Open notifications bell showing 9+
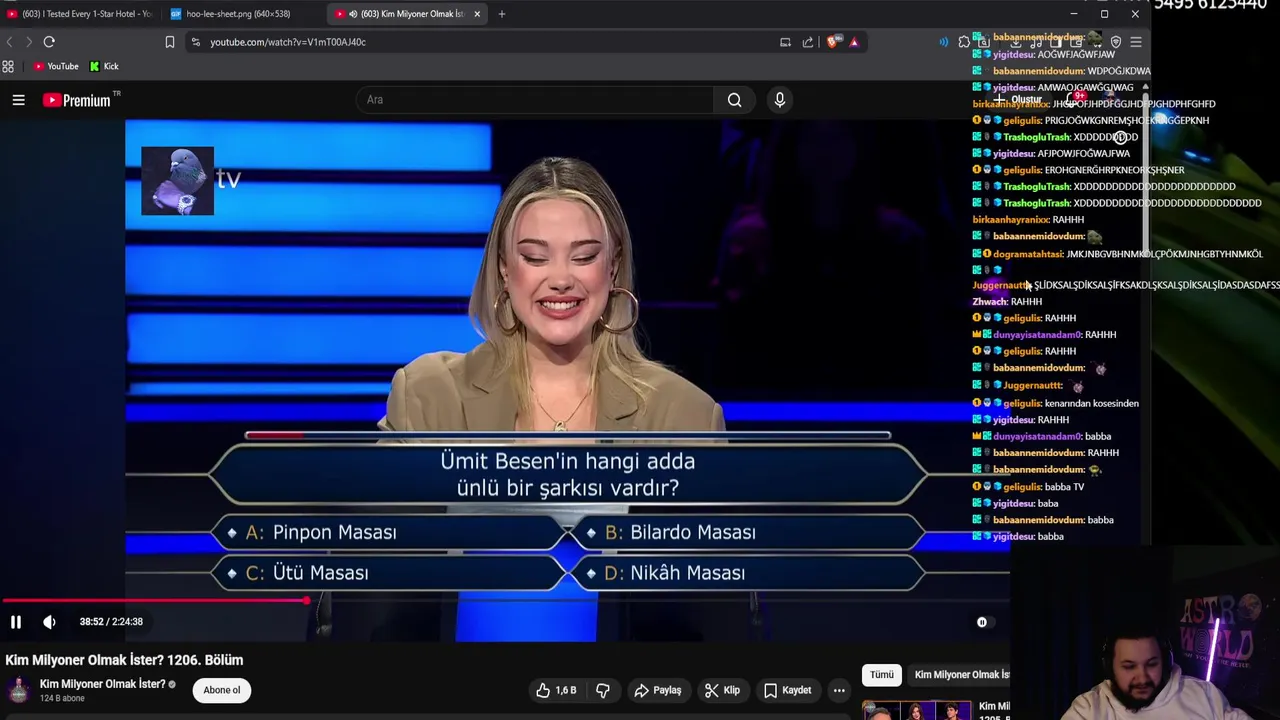Image resolution: width=1280 pixels, height=720 pixels. pyautogui.click(x=1077, y=100)
